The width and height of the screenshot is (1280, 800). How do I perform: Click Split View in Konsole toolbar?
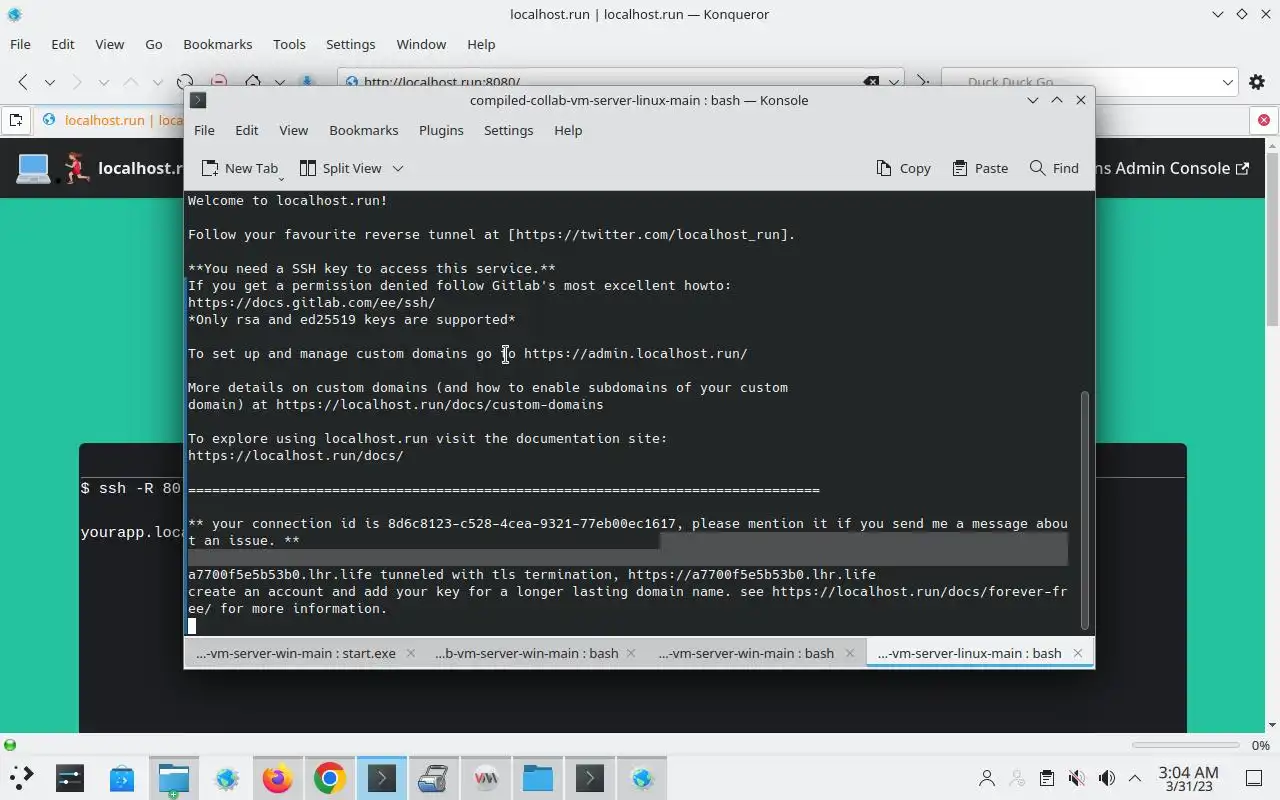pyautogui.click(x=341, y=168)
